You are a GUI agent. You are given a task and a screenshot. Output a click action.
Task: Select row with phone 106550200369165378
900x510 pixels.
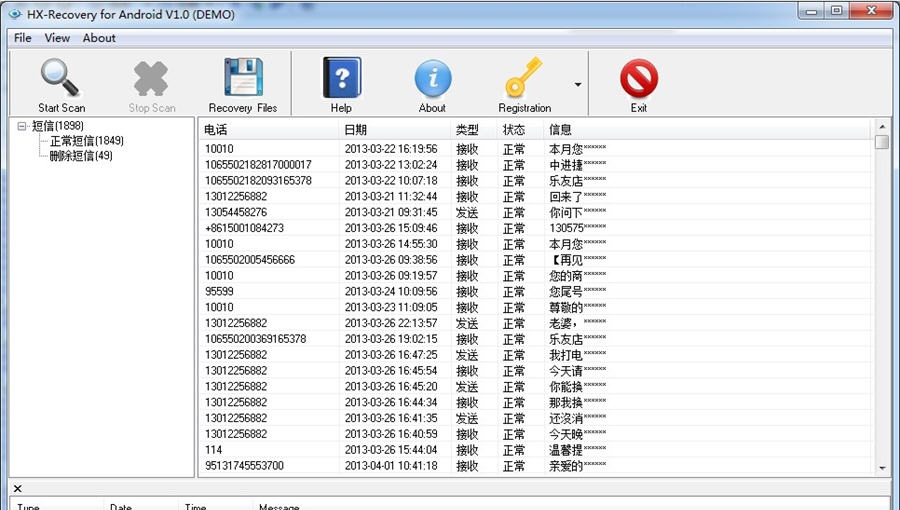click(535, 339)
